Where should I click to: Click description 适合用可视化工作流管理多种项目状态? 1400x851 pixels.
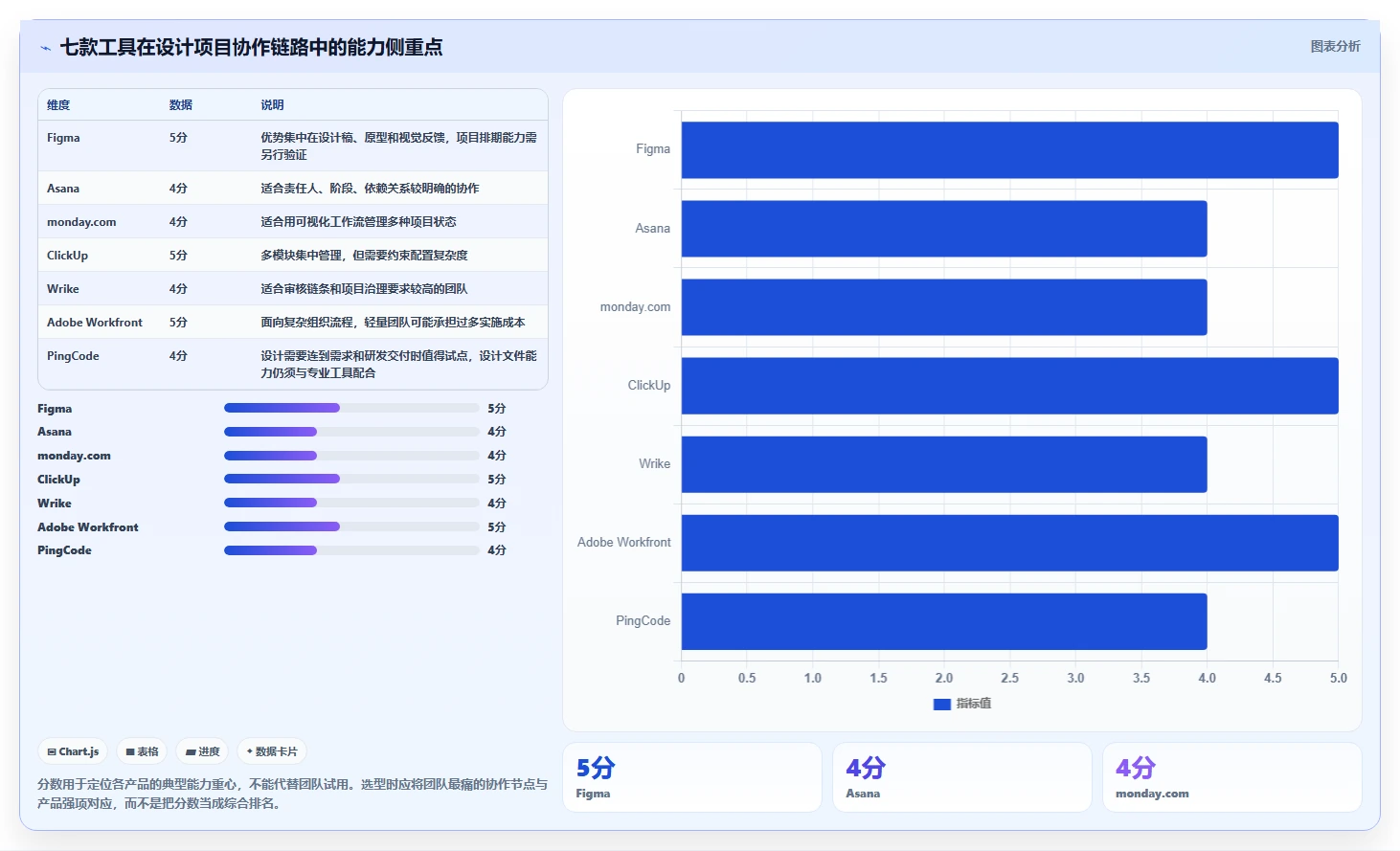pos(358,222)
